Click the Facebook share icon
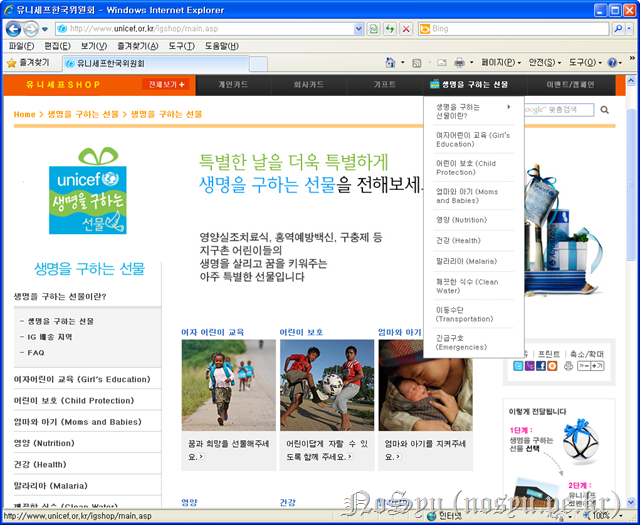Screen dimensions: 640x525 [x=541, y=366]
